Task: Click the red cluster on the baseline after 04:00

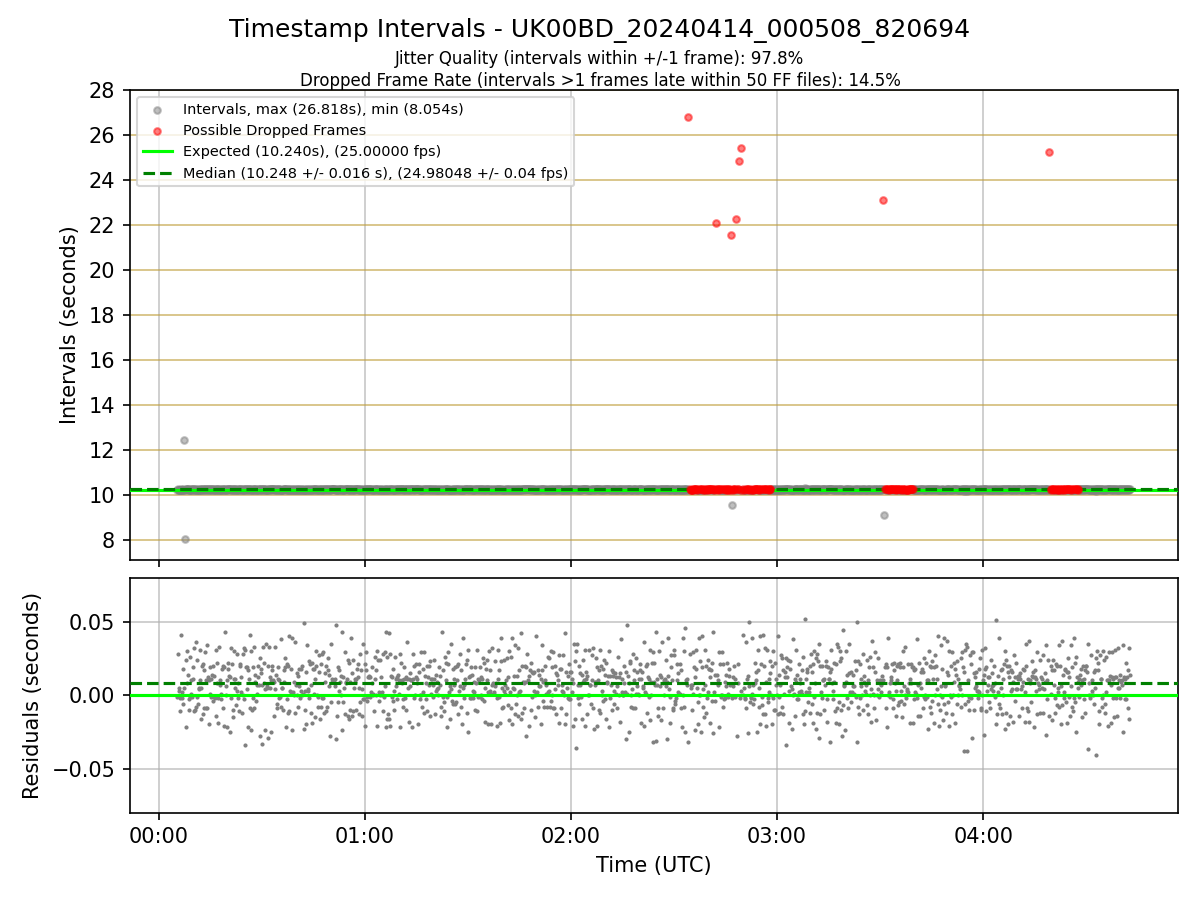Action: pyautogui.click(x=1065, y=490)
